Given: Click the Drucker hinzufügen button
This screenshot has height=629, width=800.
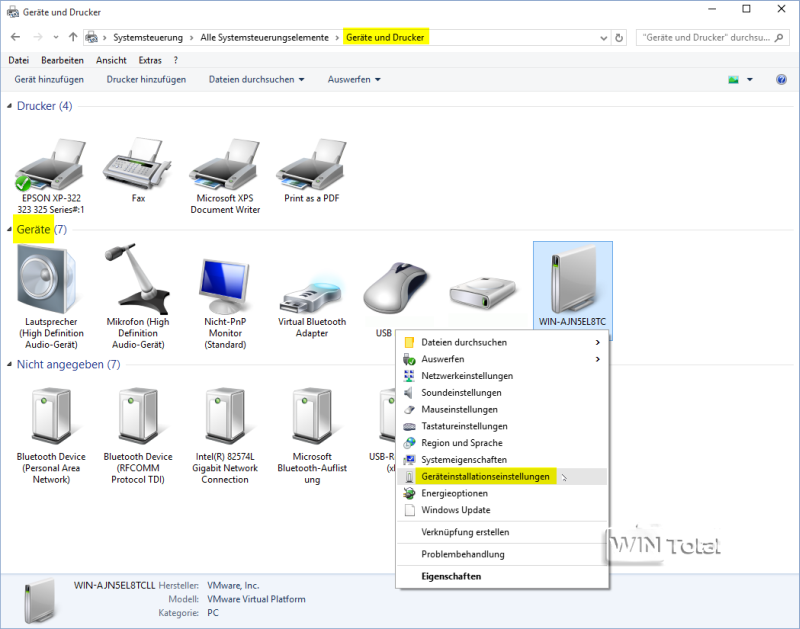Looking at the screenshot, I should click(x=146, y=80).
